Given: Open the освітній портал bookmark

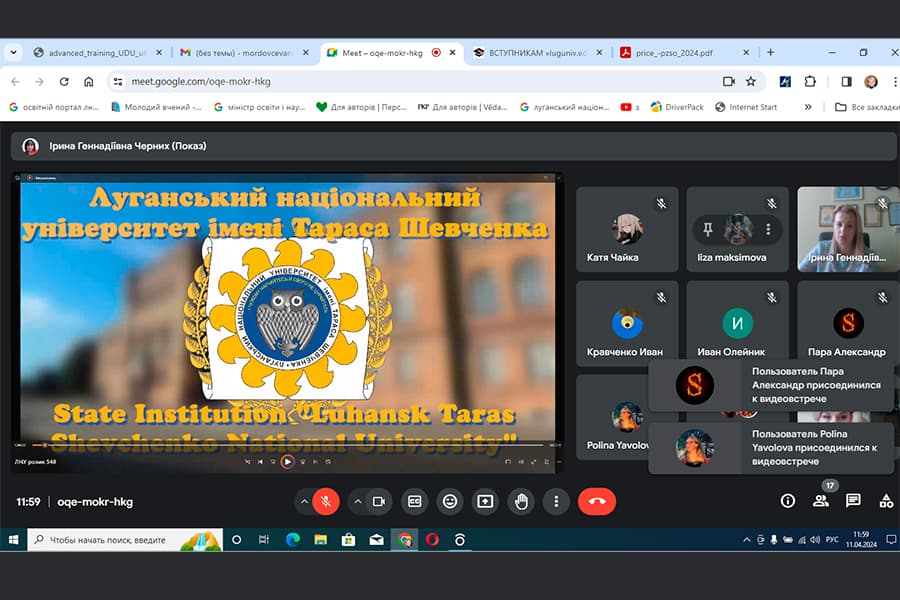Looking at the screenshot, I should tap(54, 107).
